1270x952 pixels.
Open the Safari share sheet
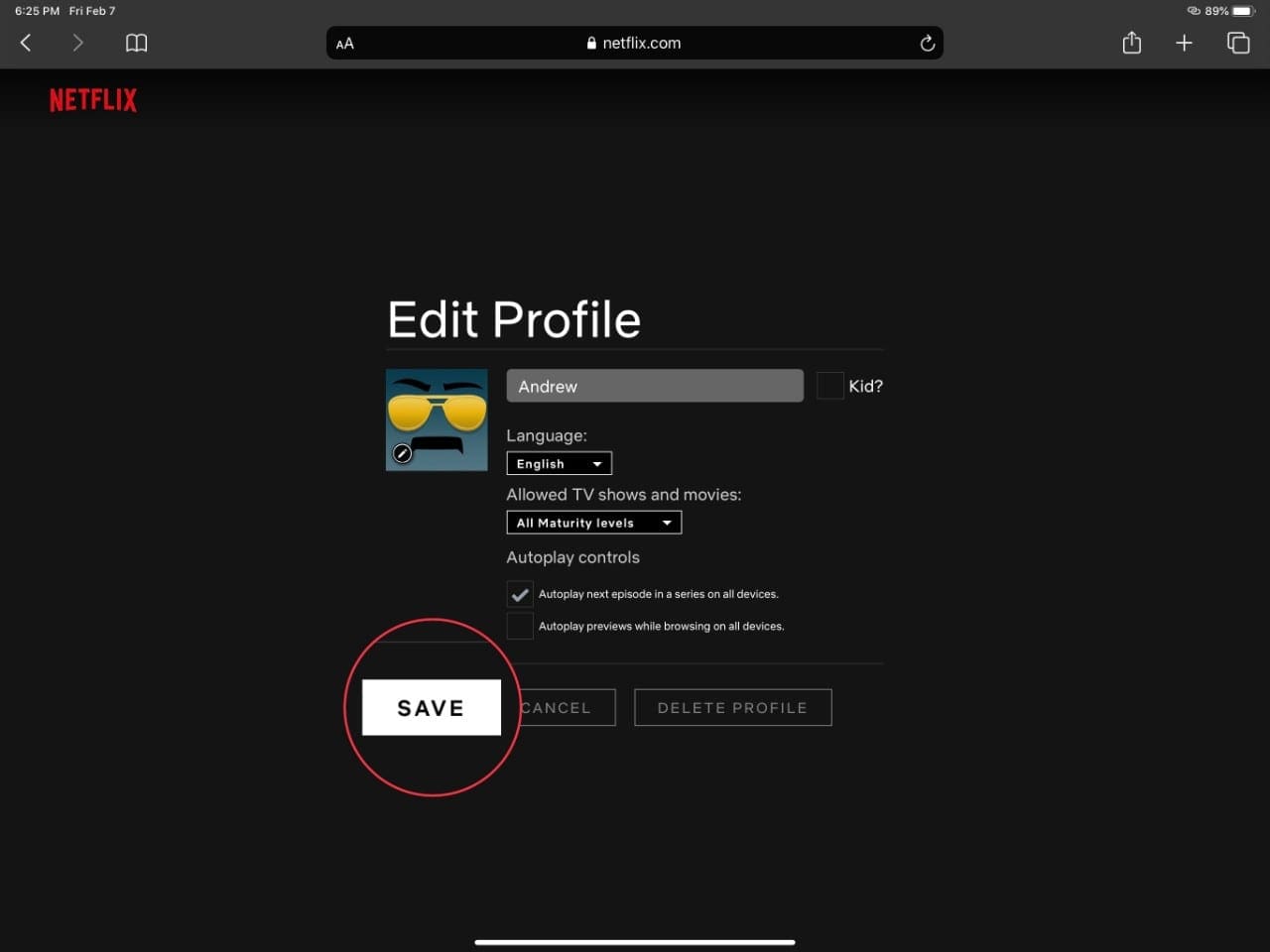click(x=1132, y=42)
